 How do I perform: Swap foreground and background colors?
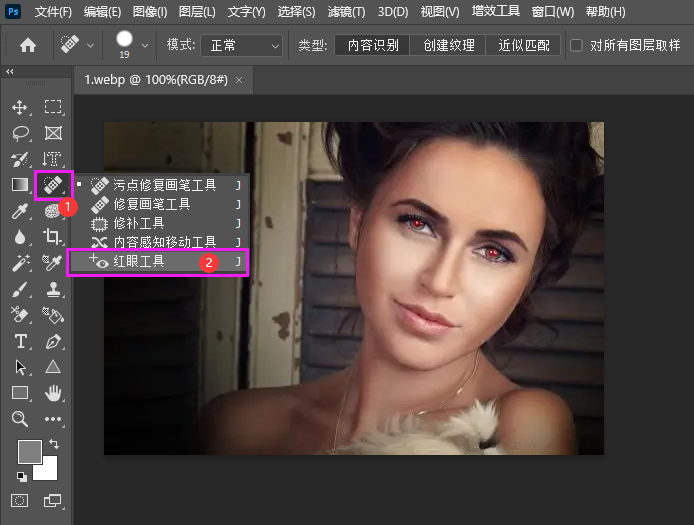point(54,443)
